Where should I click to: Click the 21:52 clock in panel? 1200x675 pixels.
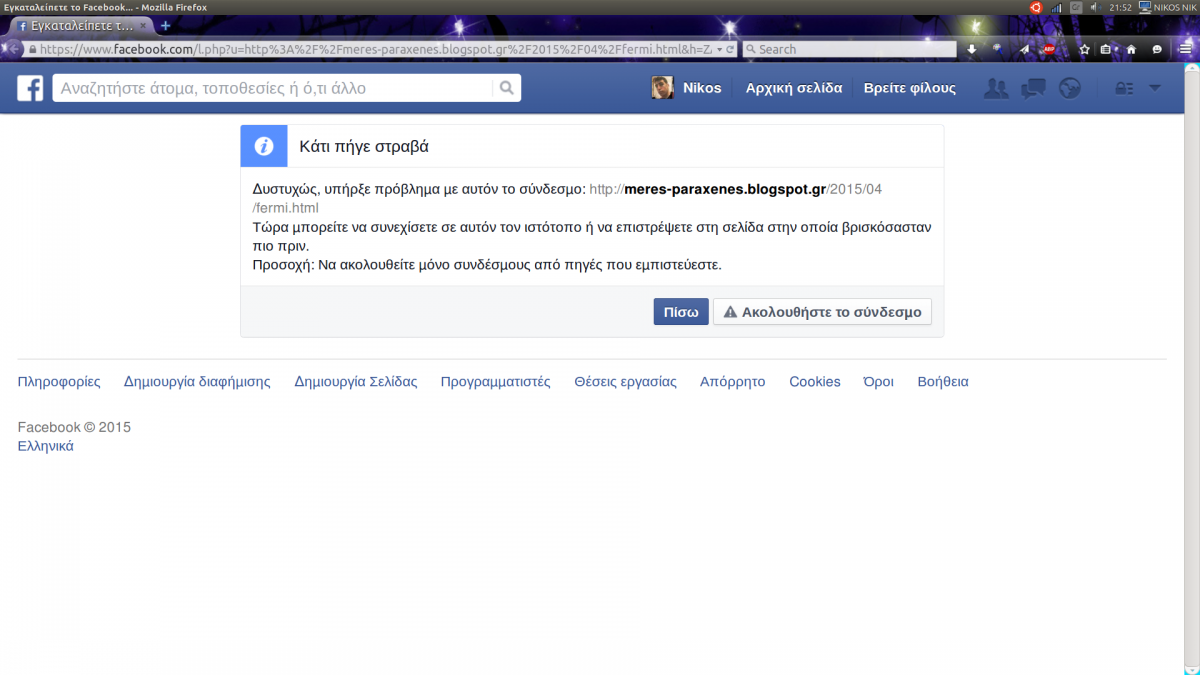coord(1120,7)
